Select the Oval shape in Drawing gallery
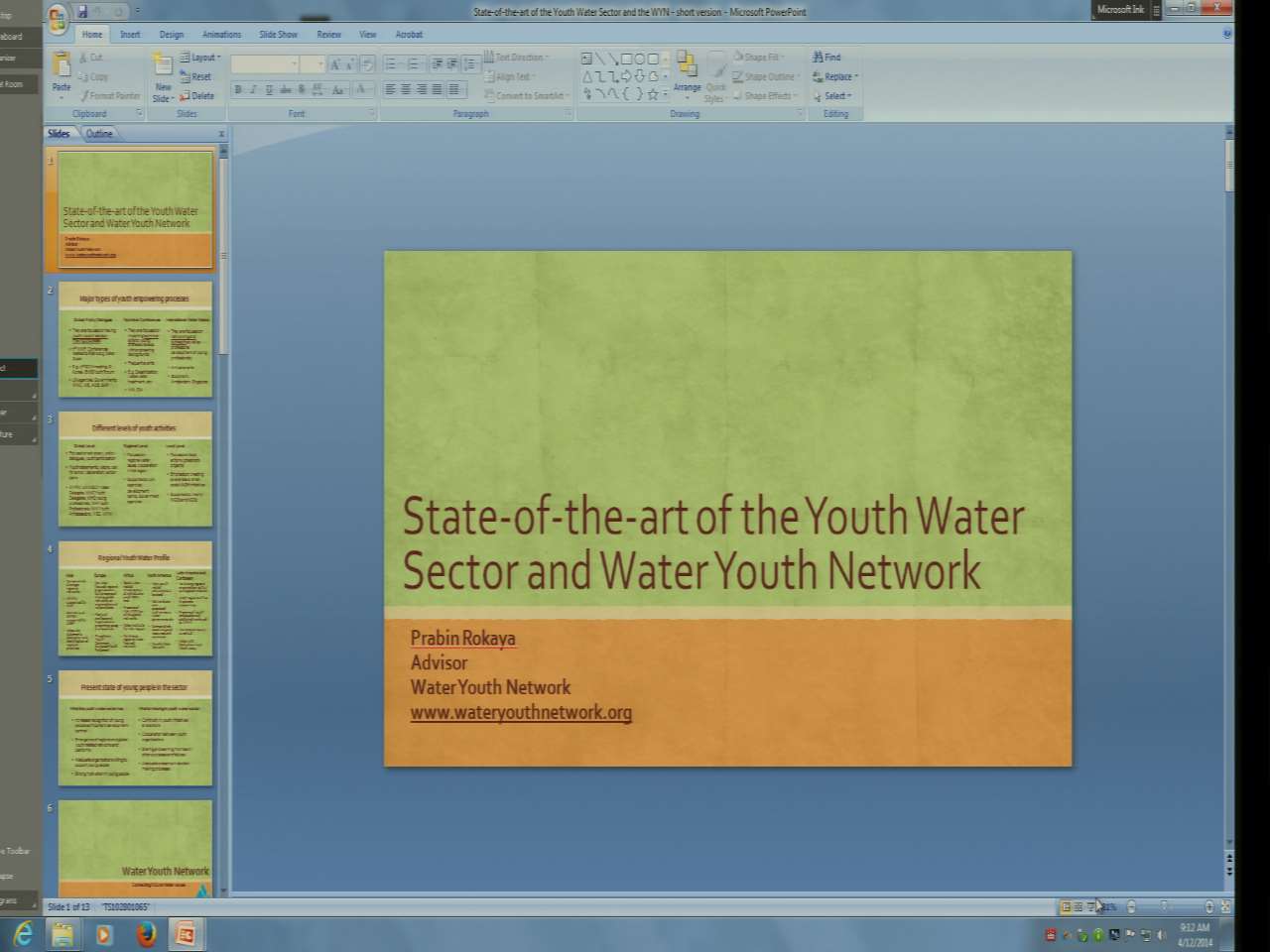This screenshot has height=952, width=1270. (639, 59)
